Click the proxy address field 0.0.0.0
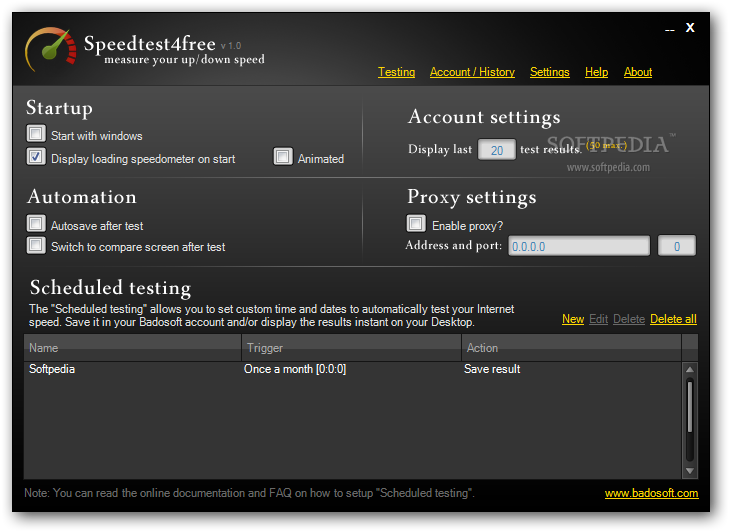 (x=579, y=246)
